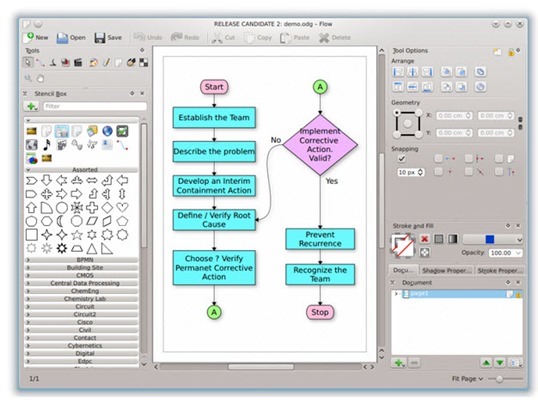Select the musical note stencil icon
Image resolution: width=538 pixels, height=403 pixels.
[x=47, y=145]
